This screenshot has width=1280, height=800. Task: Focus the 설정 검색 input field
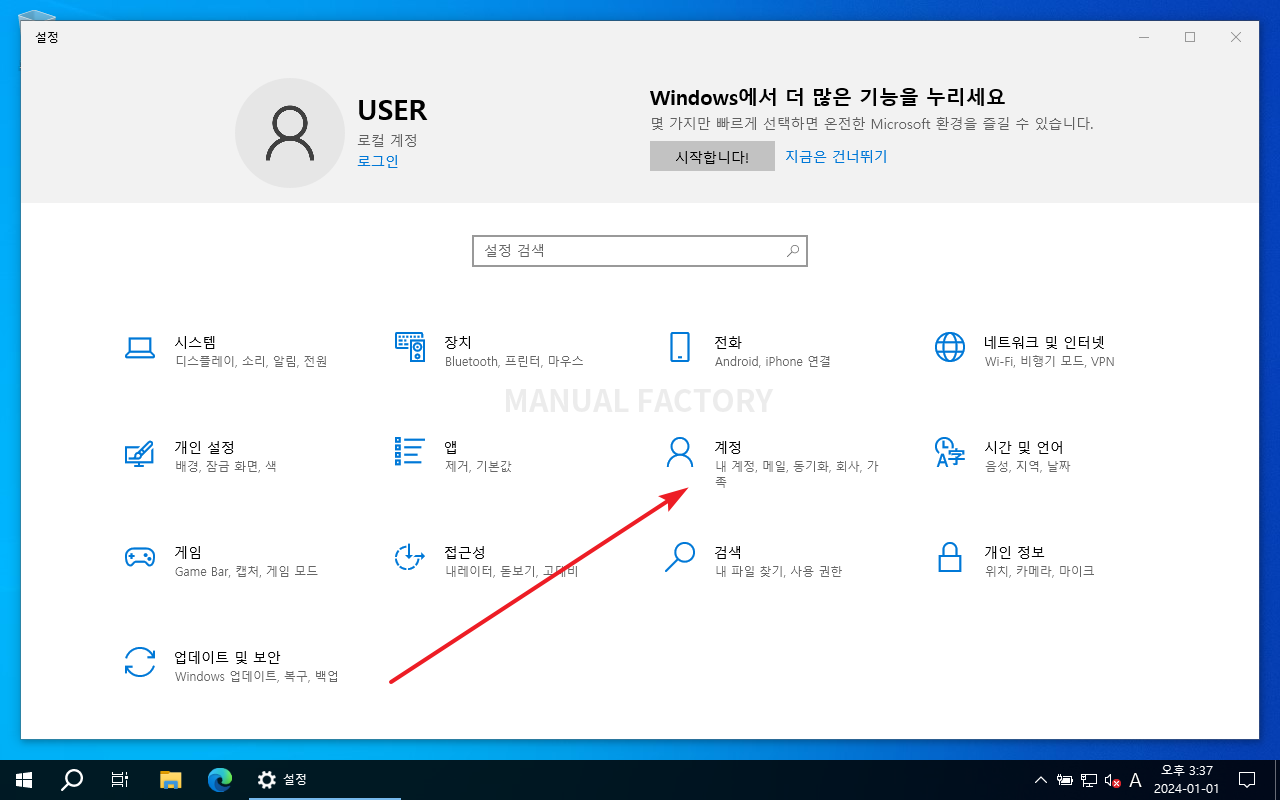[640, 251]
